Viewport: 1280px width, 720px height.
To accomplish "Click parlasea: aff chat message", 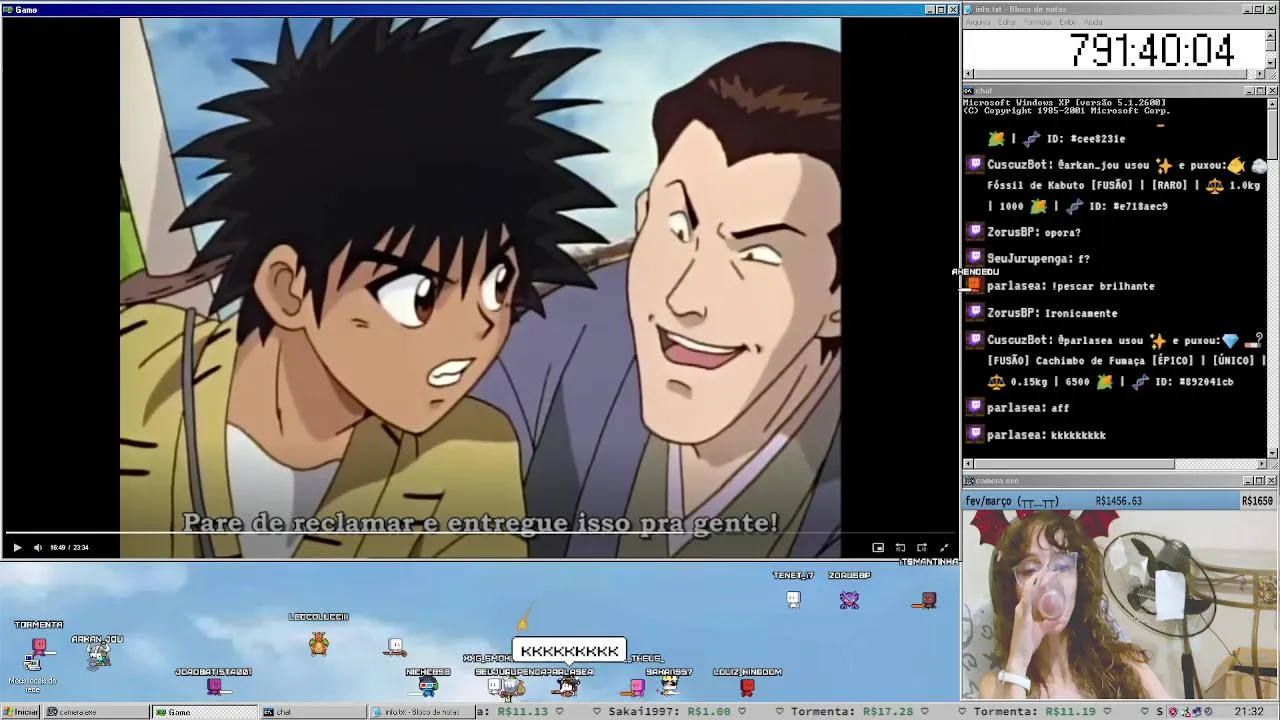I will coord(1028,408).
